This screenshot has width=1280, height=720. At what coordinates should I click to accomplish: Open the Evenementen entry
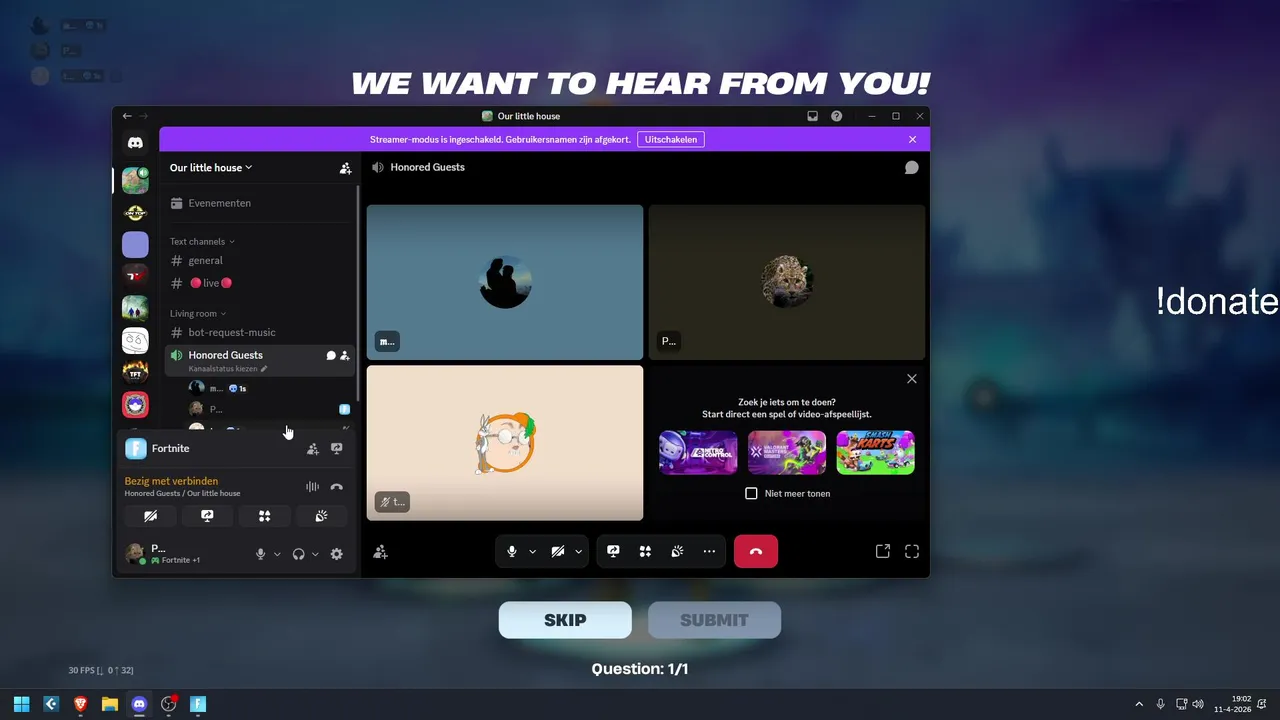click(260, 203)
